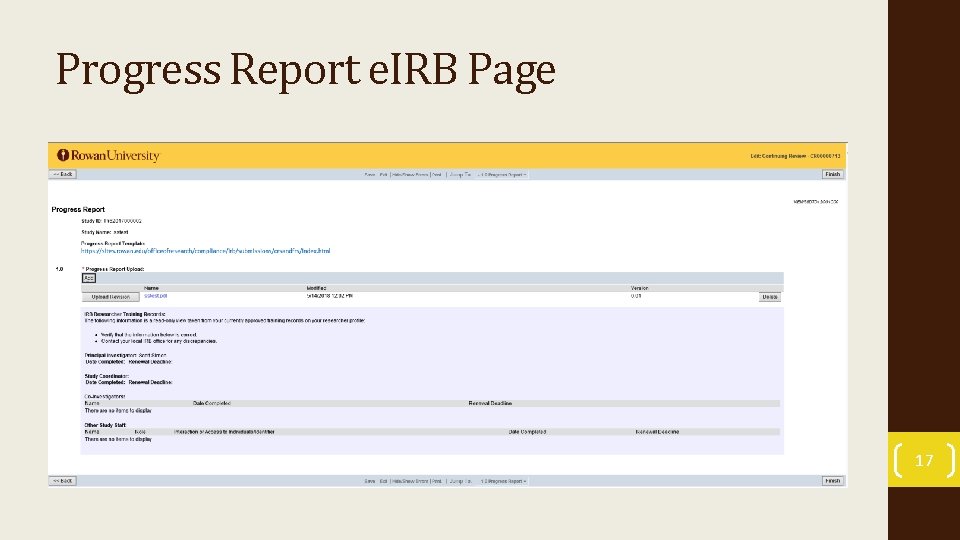Click the top << Back button

tap(62, 174)
